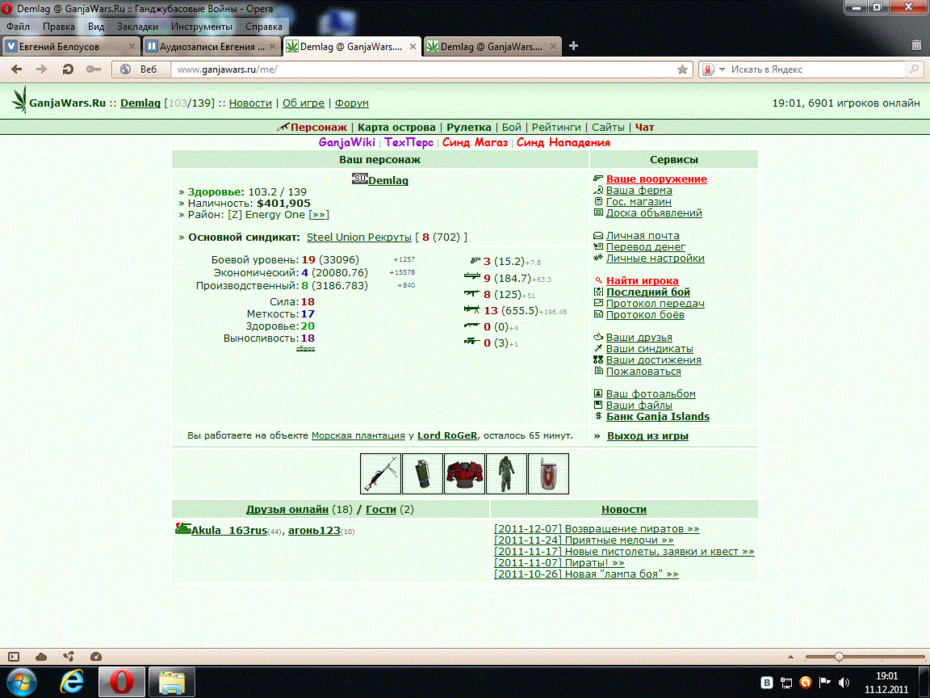
Task: Open GanjaWiki link
Action: (347, 142)
